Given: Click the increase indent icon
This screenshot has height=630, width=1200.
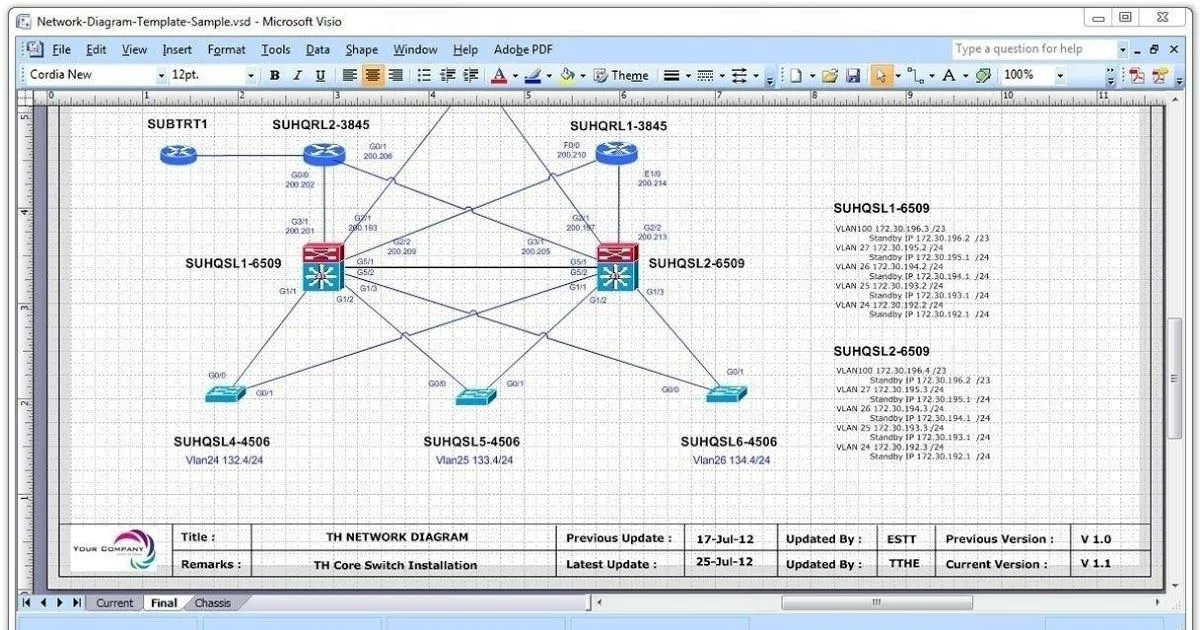Looking at the screenshot, I should (470, 75).
